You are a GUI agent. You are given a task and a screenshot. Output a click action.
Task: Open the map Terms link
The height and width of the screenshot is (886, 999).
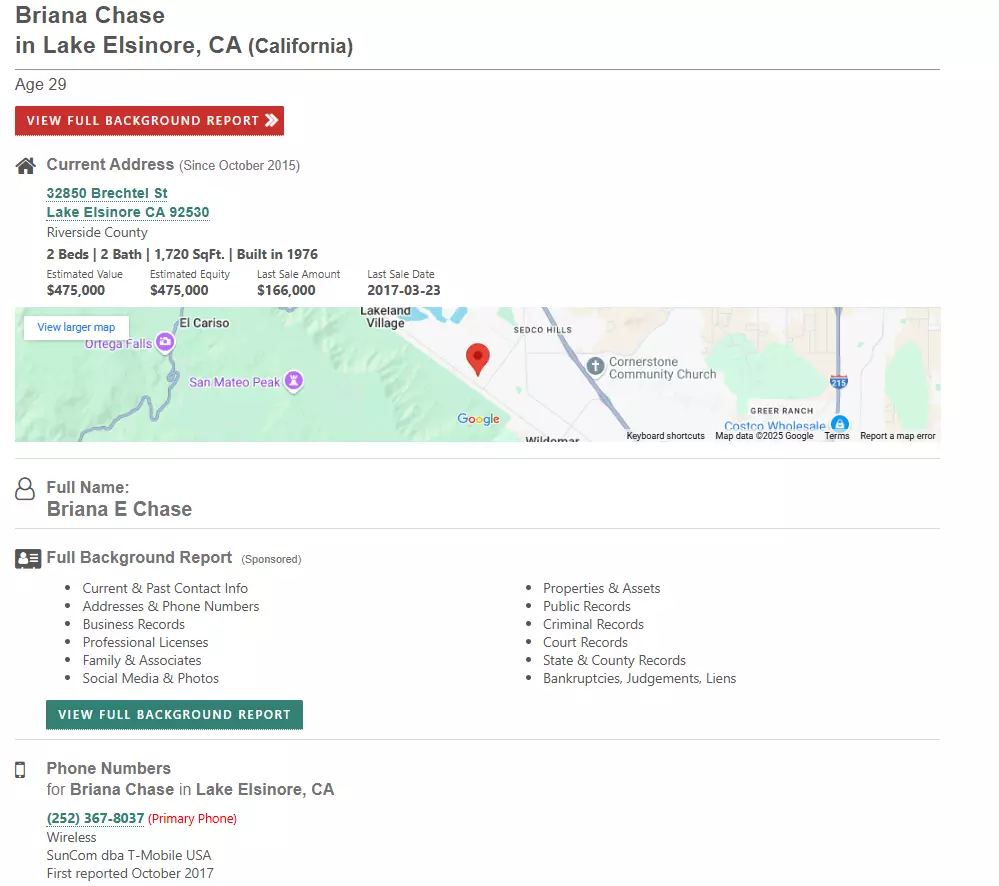(837, 436)
